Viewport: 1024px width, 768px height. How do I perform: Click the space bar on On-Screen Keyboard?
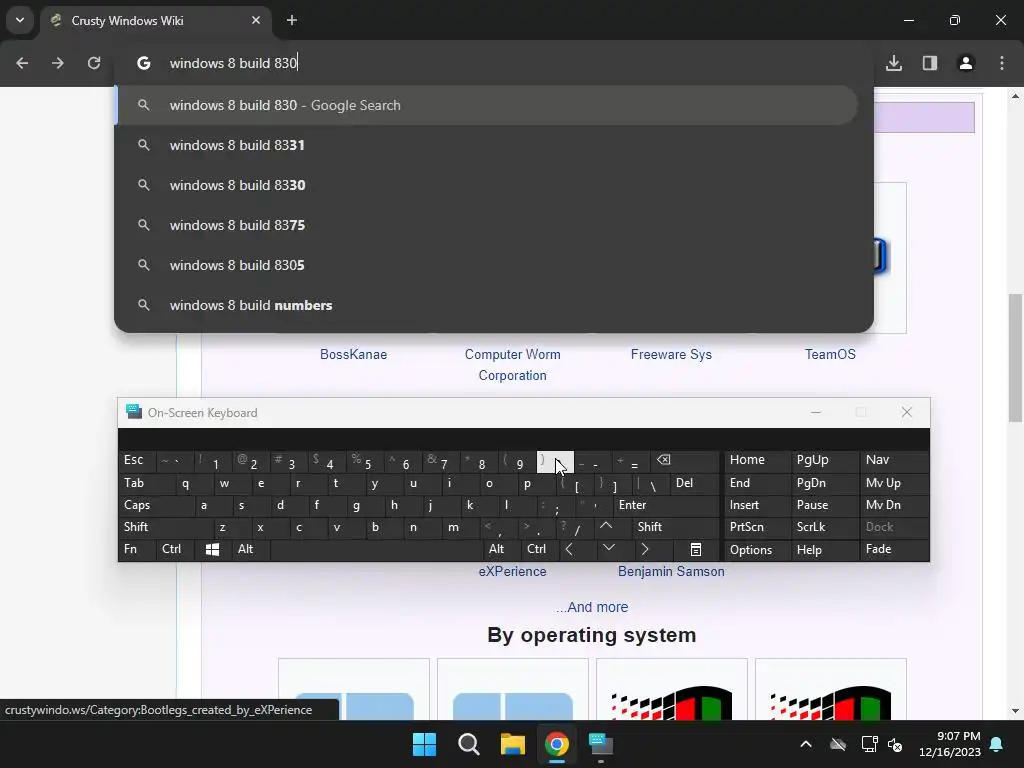pyautogui.click(x=376, y=549)
